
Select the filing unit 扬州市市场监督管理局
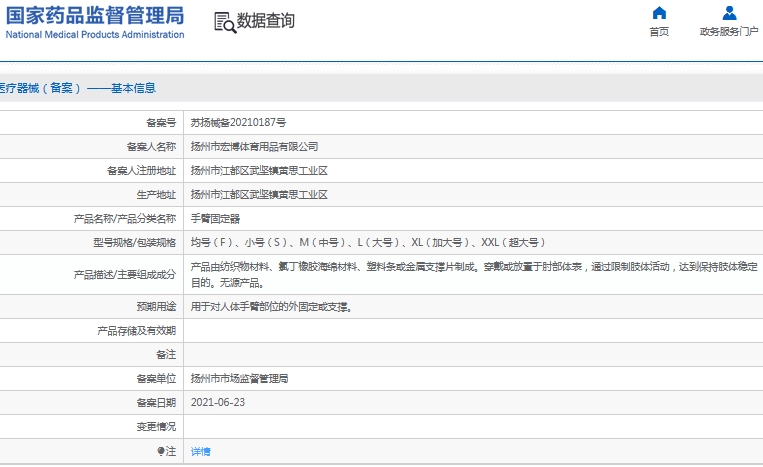pyautogui.click(x=239, y=378)
